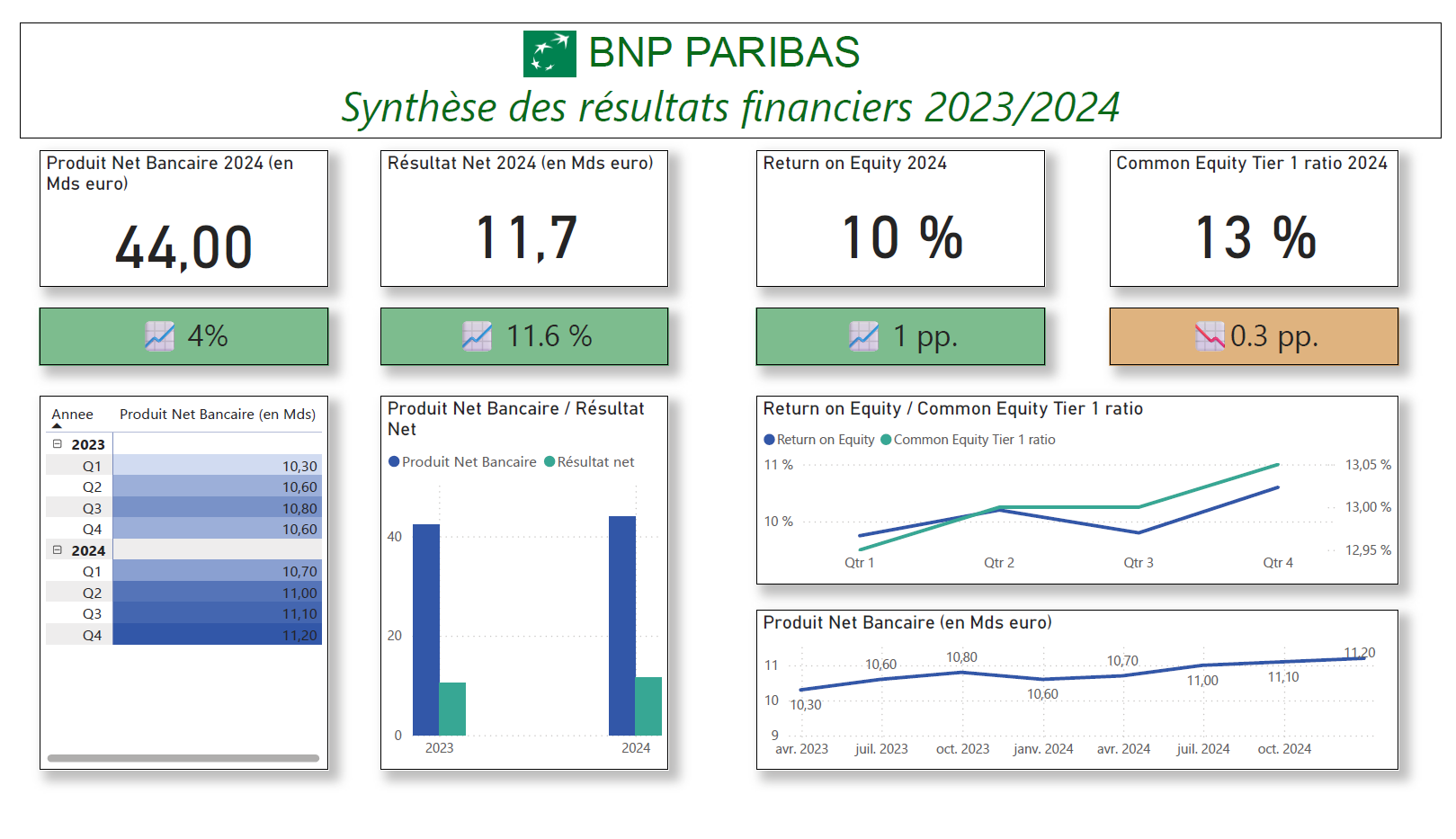Open the Return on Equity 2024 card
Image resolution: width=1456 pixels, height=839 pixels.
pos(900,219)
